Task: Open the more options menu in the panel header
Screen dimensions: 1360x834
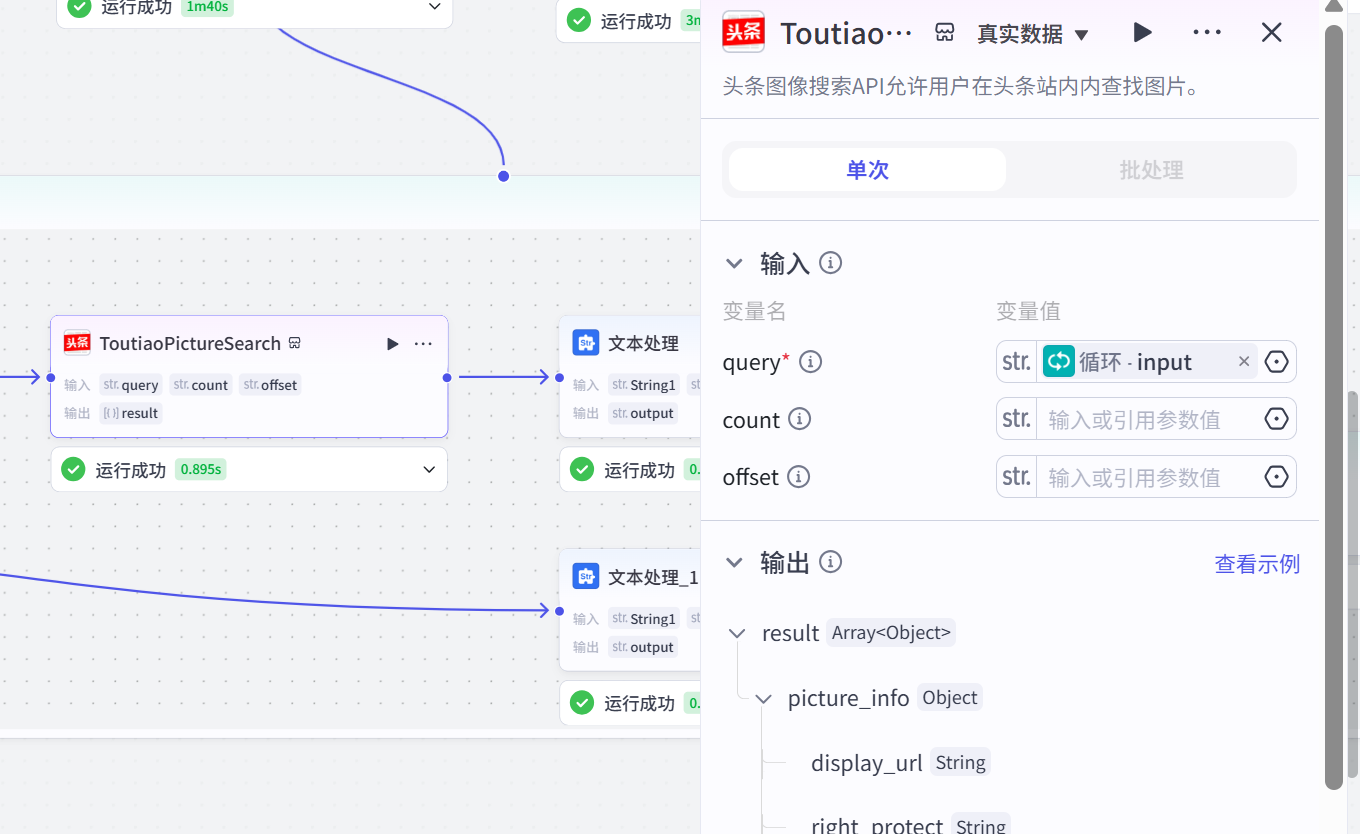Action: 1207,33
